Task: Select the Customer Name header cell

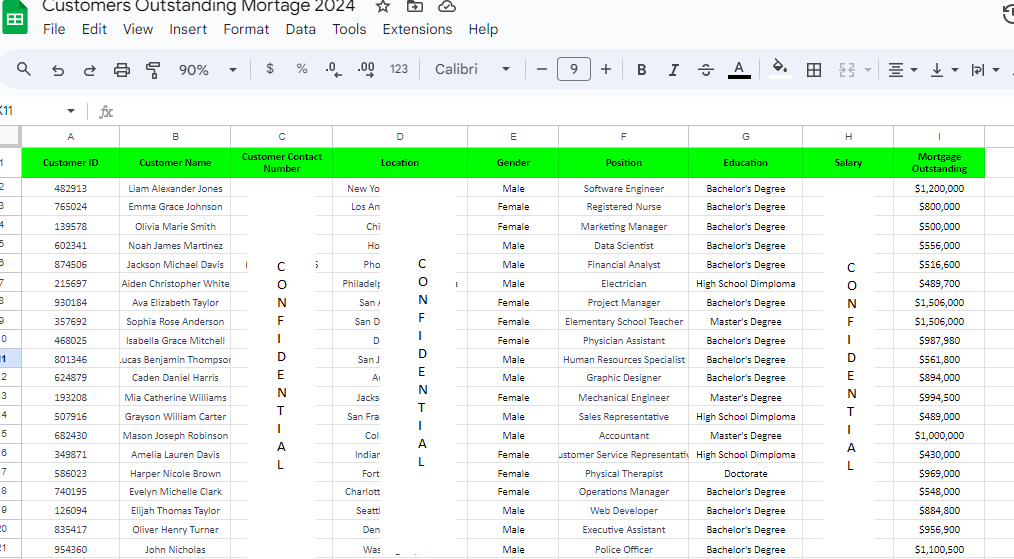Action: [x=175, y=163]
